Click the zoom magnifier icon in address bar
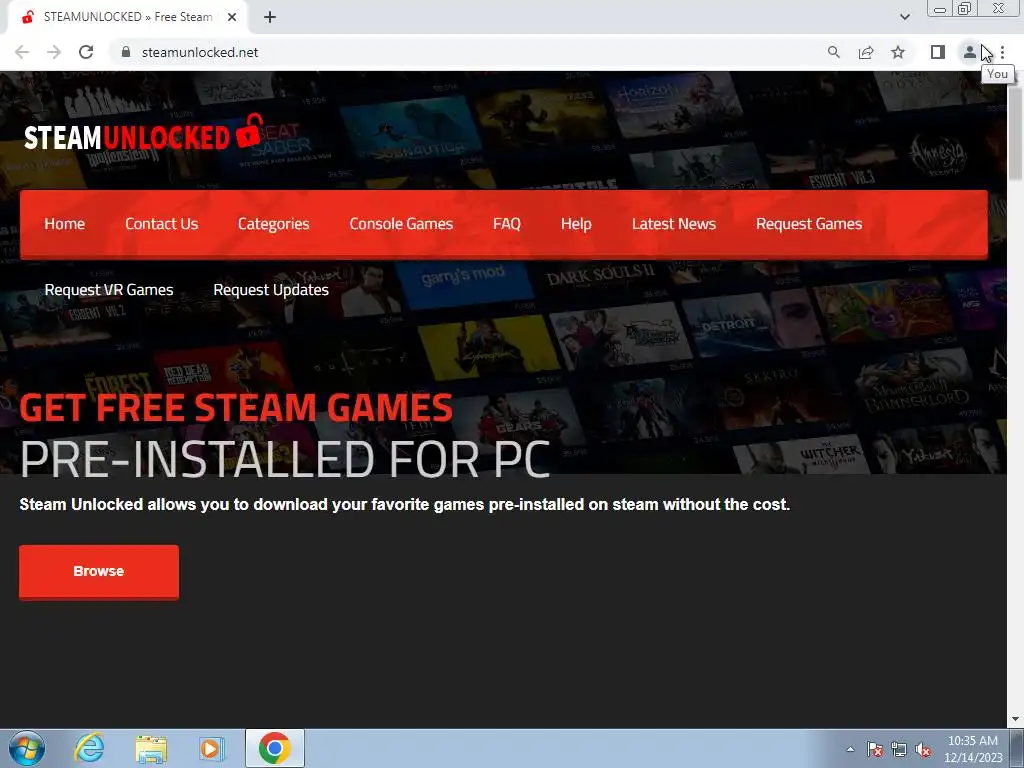This screenshot has width=1024, height=768. 833,52
